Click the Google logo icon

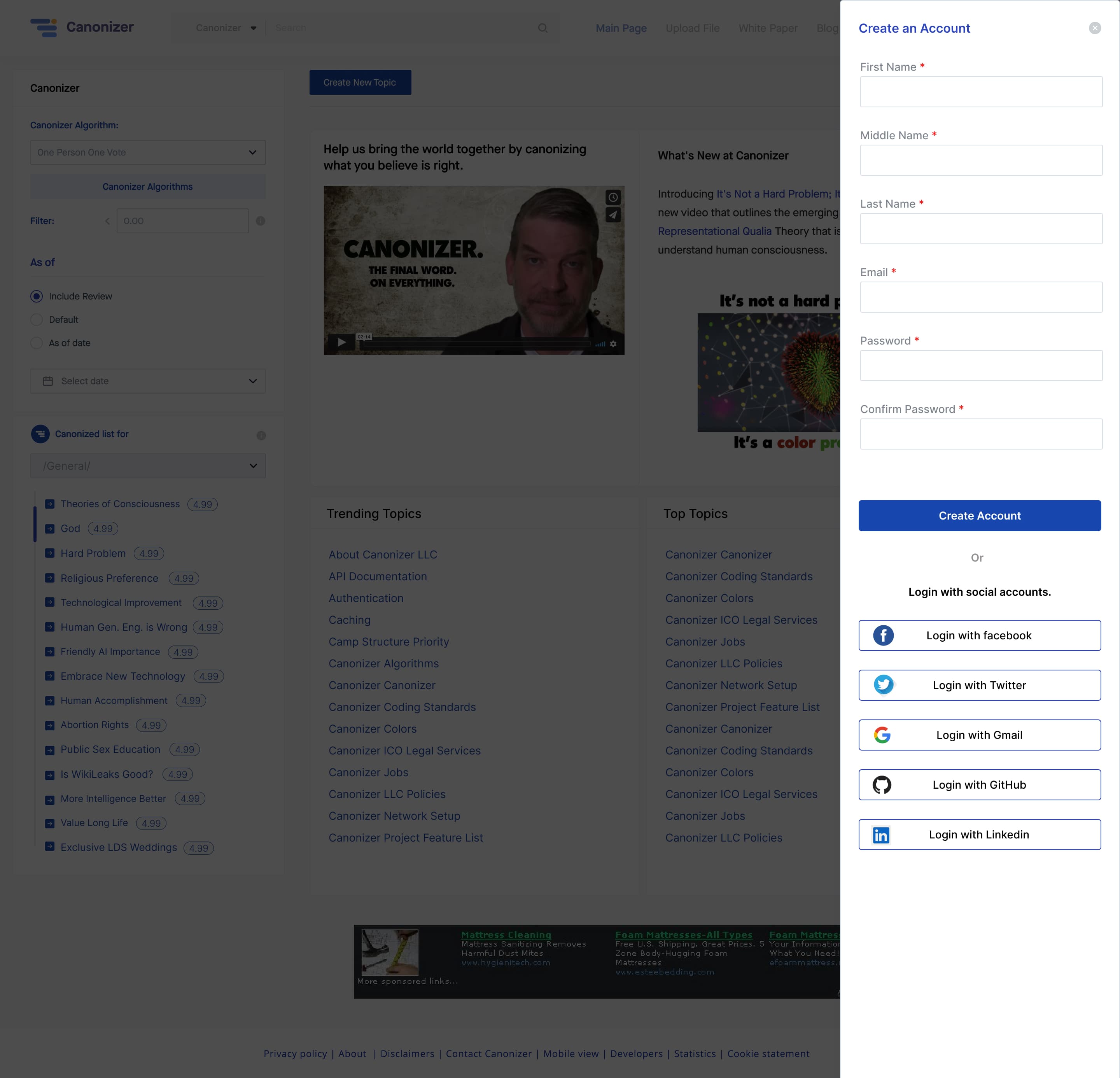[x=882, y=735]
